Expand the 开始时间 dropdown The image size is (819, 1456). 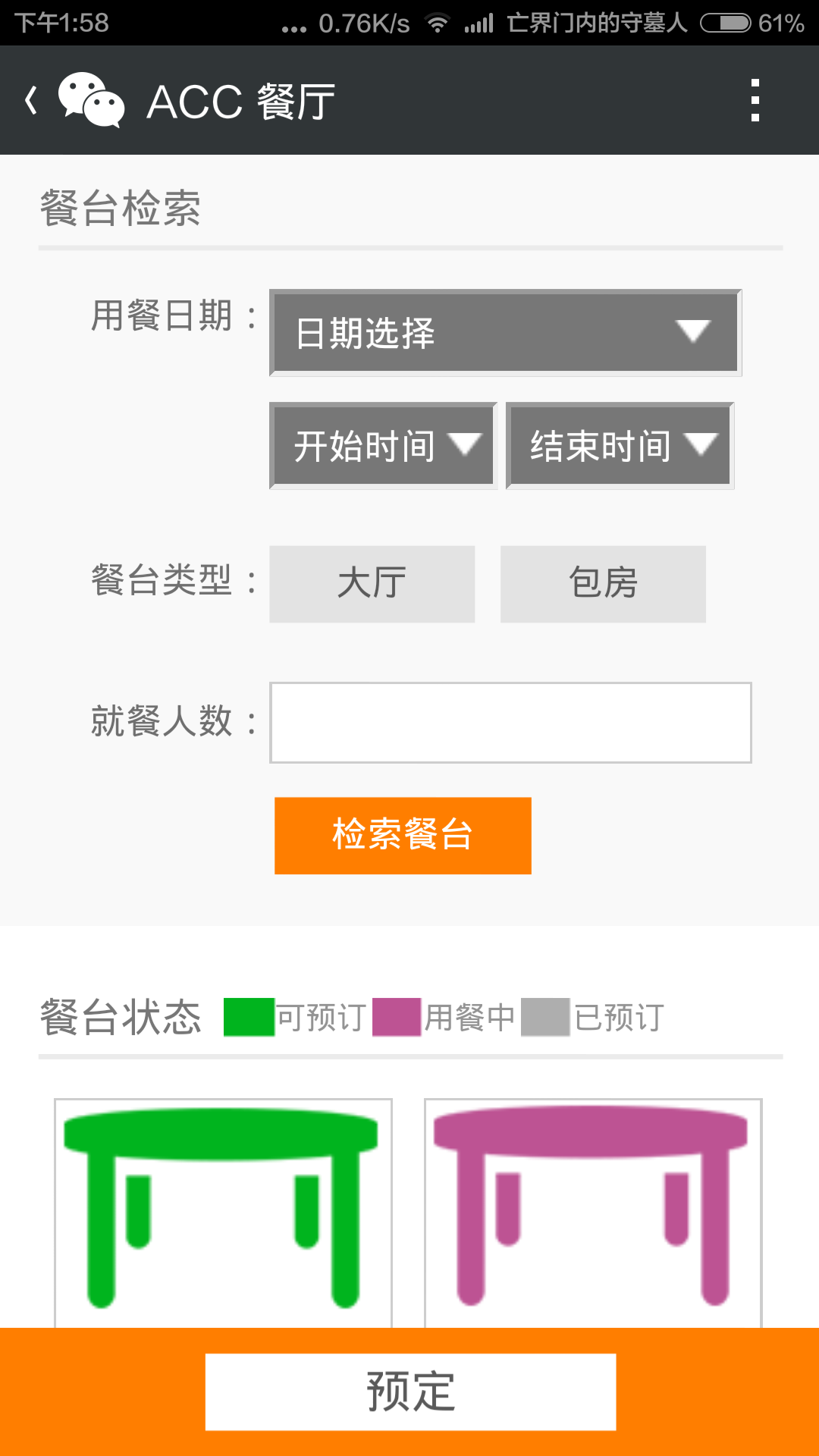pyautogui.click(x=383, y=445)
